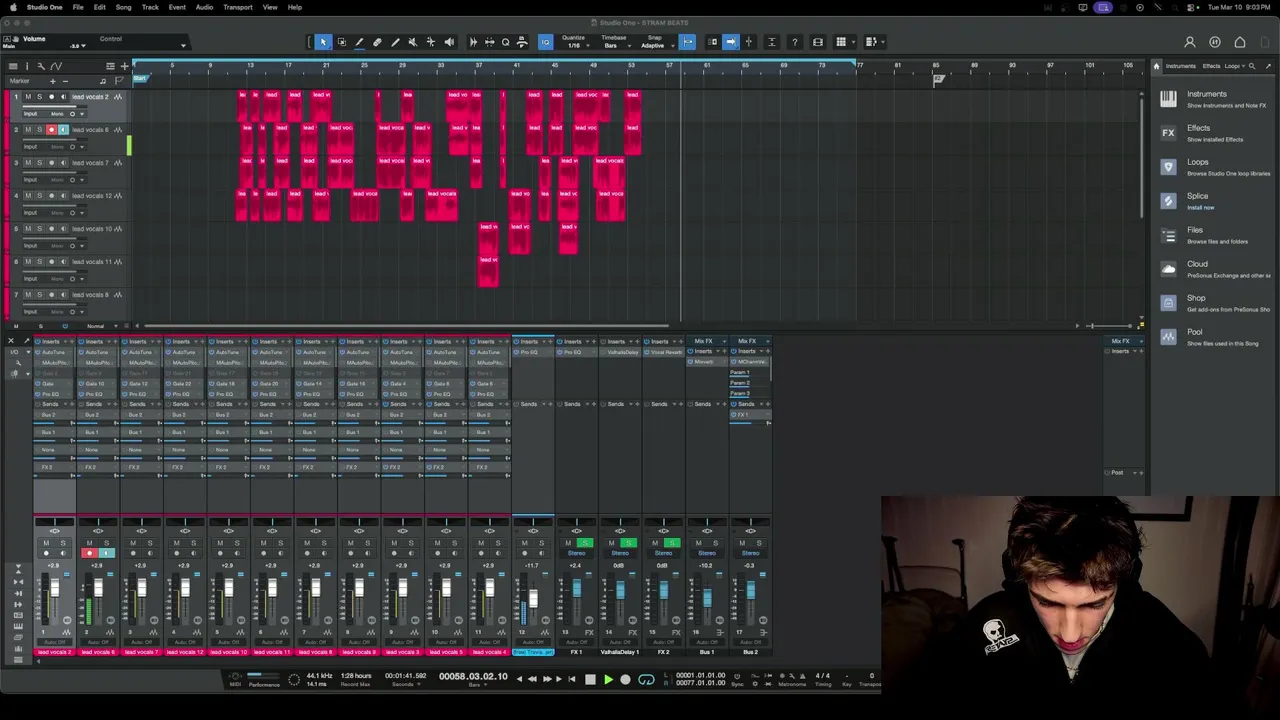The width and height of the screenshot is (1280, 720).
Task: Add a marker with the plus button
Action: pyautogui.click(x=53, y=81)
